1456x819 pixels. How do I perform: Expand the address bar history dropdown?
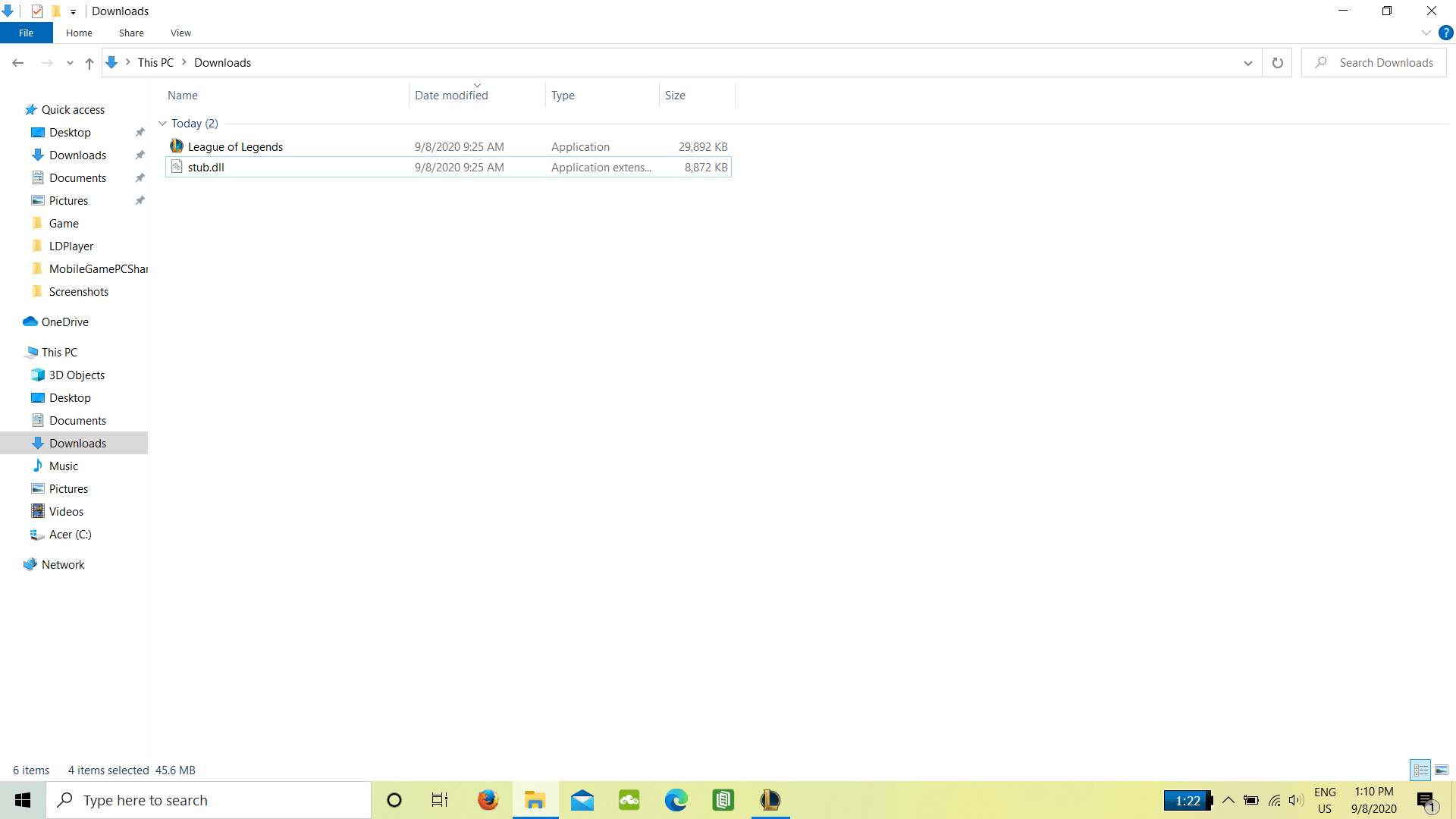tap(1247, 63)
